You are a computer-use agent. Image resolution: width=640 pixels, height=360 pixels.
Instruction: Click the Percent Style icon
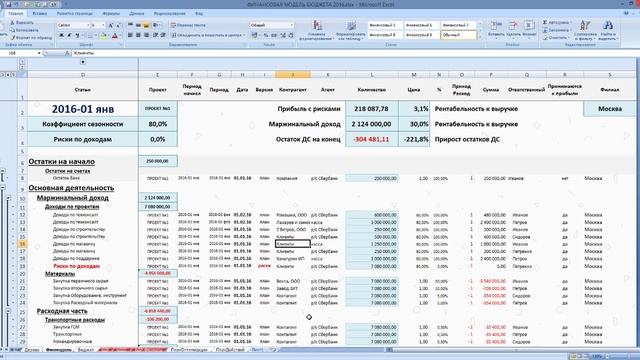(x=266, y=36)
